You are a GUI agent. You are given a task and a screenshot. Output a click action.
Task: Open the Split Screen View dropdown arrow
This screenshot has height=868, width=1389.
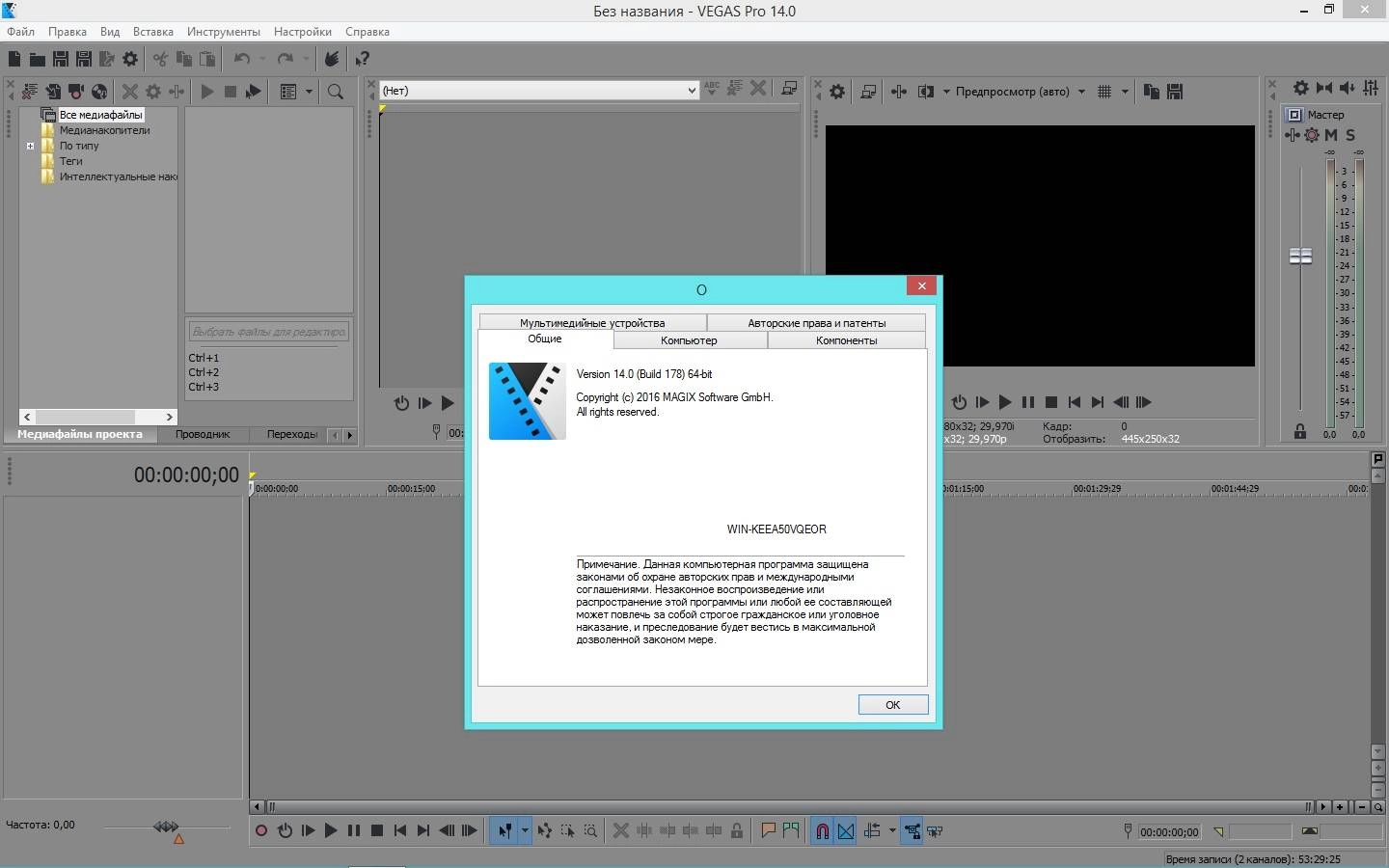click(946, 92)
